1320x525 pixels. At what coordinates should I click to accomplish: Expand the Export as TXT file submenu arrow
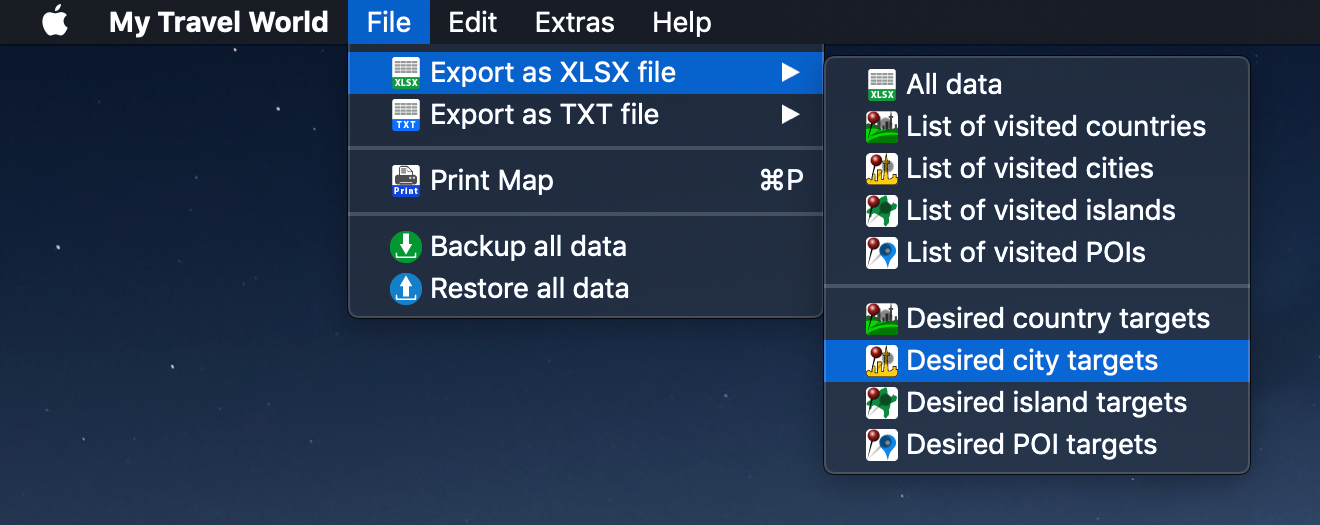tap(790, 114)
